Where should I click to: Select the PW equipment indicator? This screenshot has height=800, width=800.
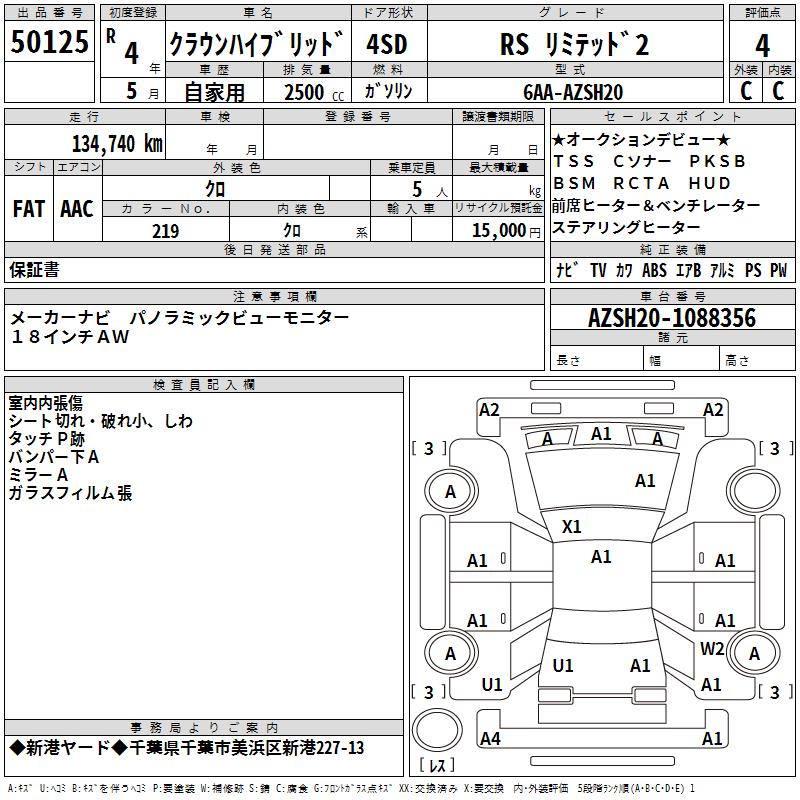(778, 270)
